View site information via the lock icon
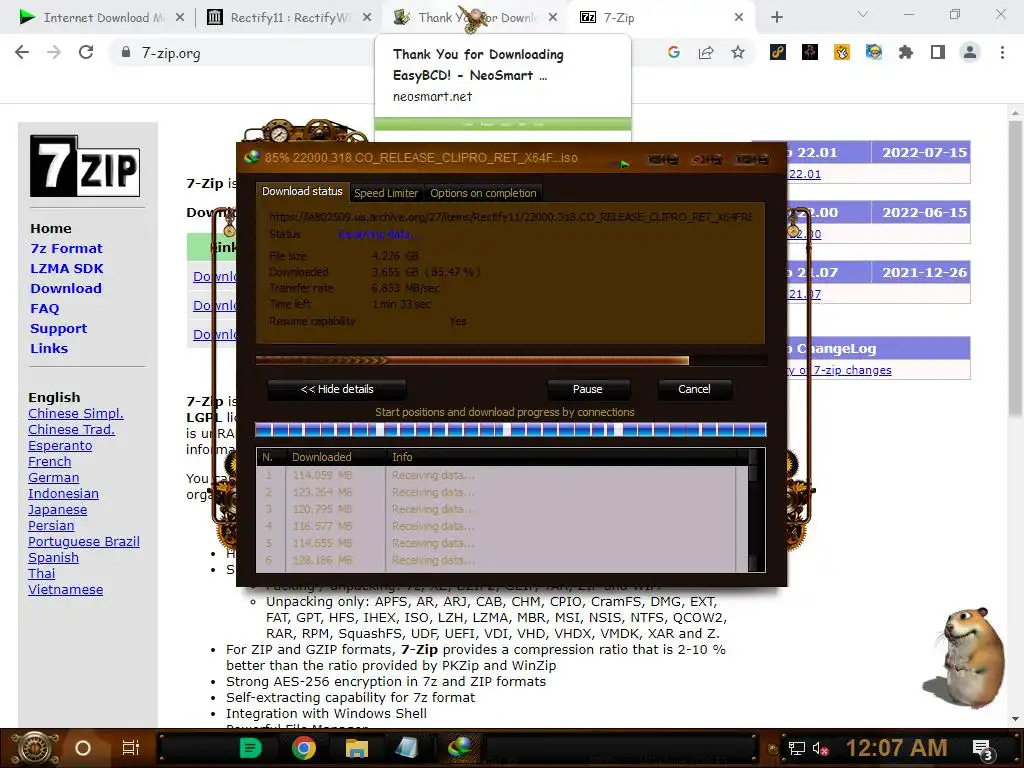The height and width of the screenshot is (768, 1024). point(125,52)
